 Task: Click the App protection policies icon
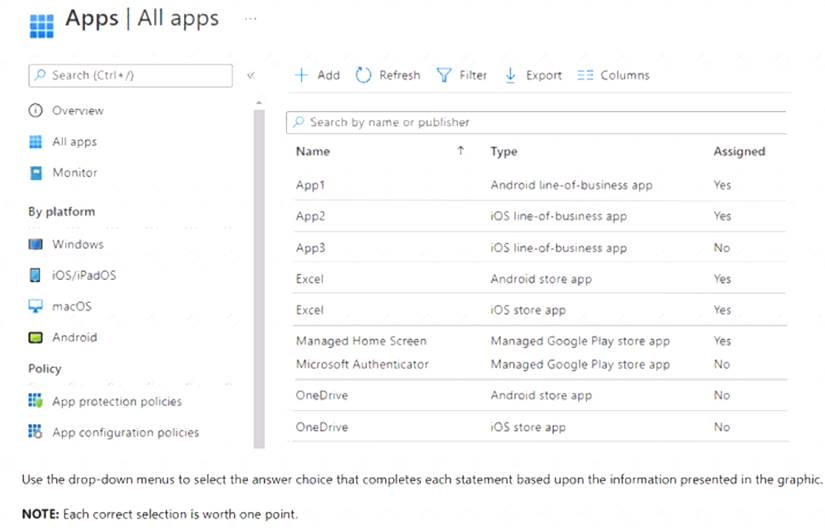click(x=35, y=401)
